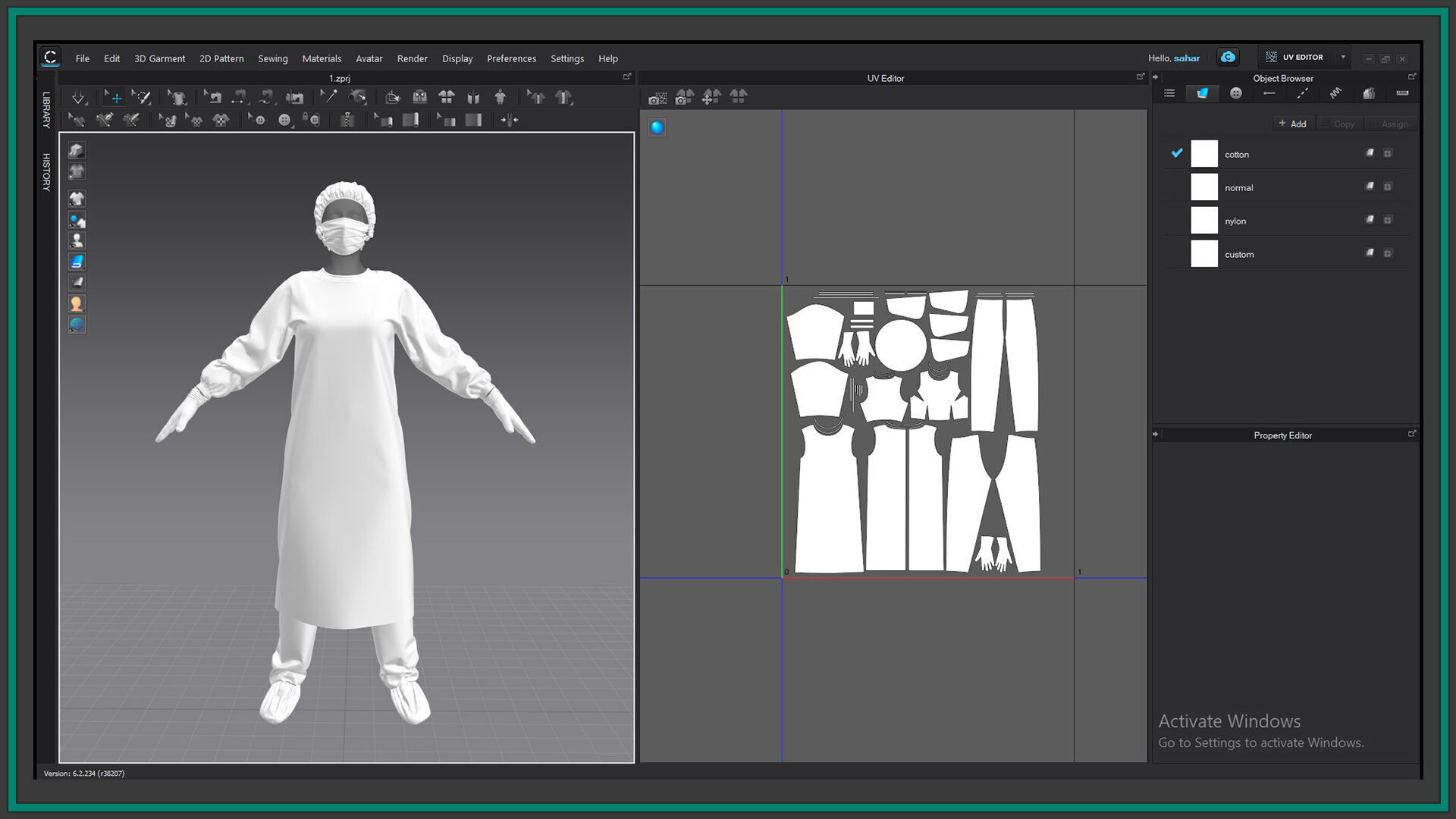
Task: Click the last shirt-arrows icon in the UV Editor toolbar
Action: click(738, 96)
